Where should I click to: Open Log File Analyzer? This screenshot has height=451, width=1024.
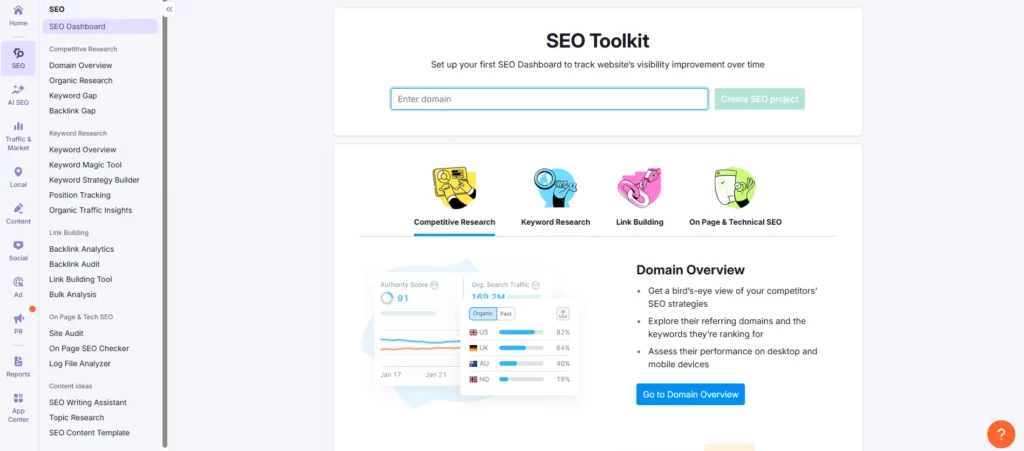80,364
